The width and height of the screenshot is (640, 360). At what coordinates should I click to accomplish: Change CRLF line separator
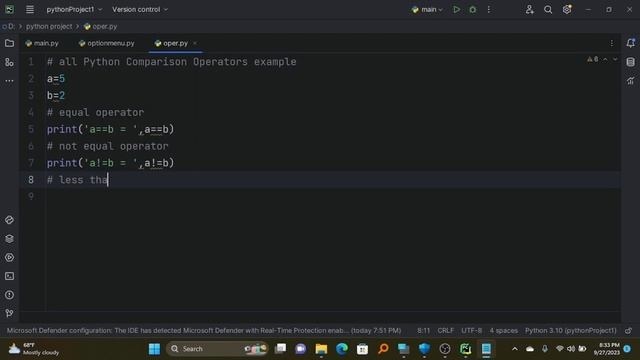pyautogui.click(x=445, y=331)
